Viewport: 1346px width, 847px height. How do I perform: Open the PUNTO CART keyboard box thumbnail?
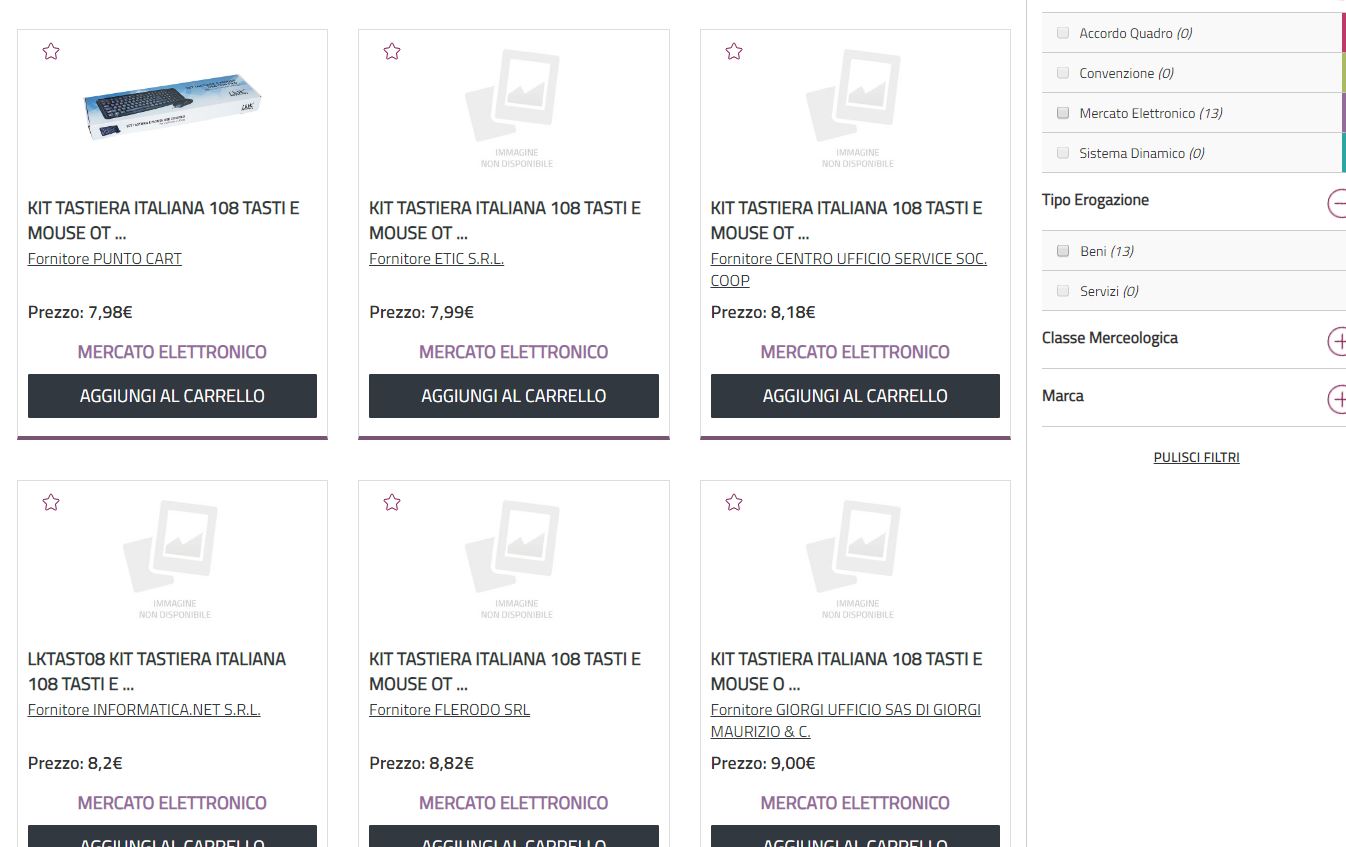click(173, 106)
